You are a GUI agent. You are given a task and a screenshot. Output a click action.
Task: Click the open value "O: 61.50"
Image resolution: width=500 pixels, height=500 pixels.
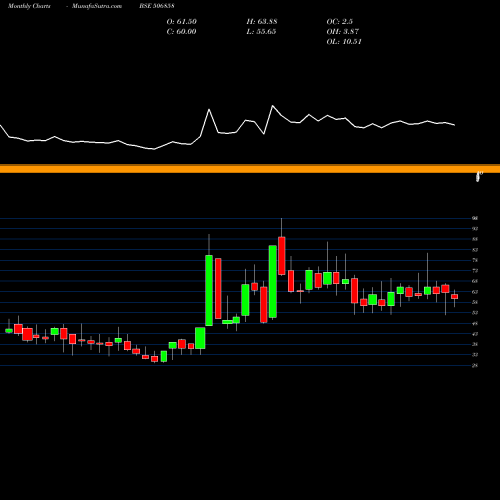182,22
